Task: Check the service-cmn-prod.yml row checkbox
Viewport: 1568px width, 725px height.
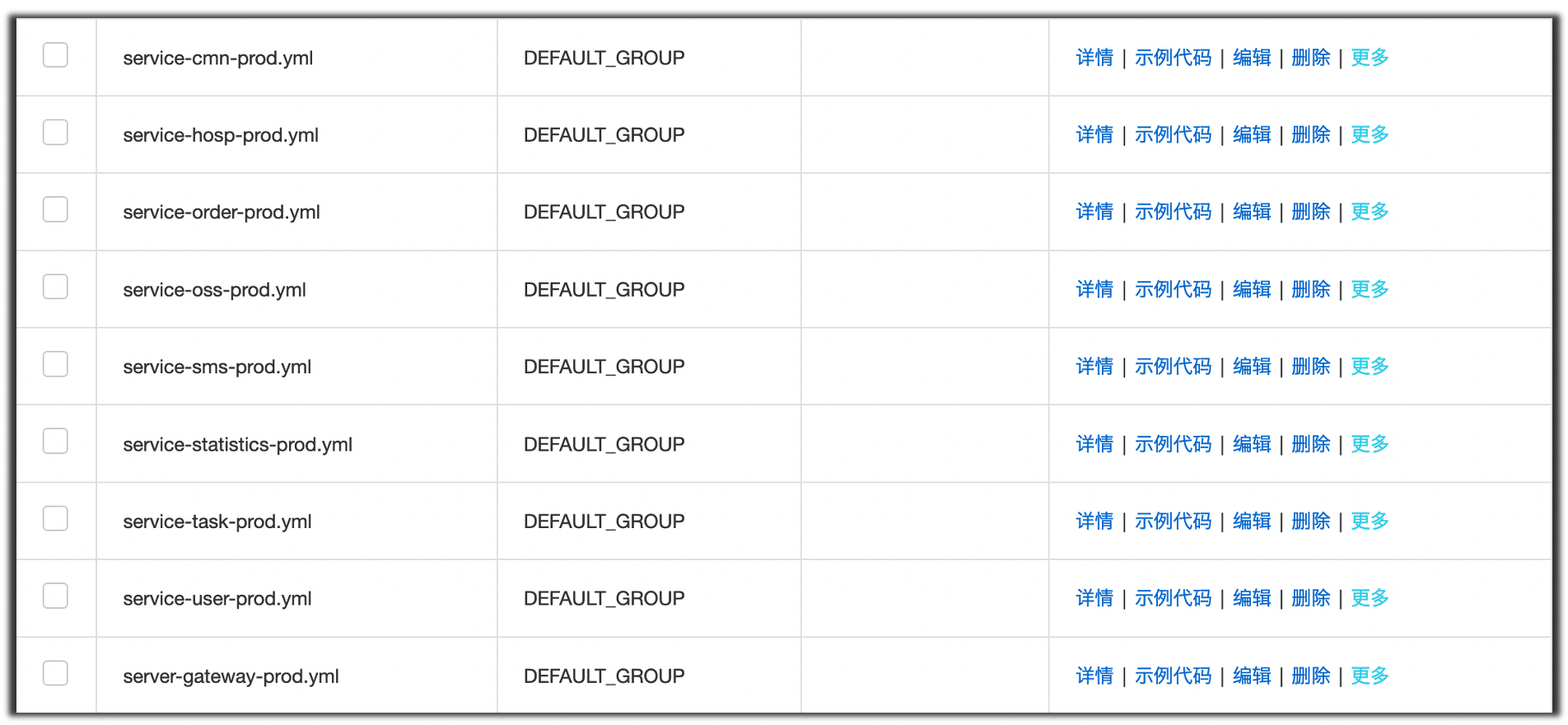Action: coord(55,55)
